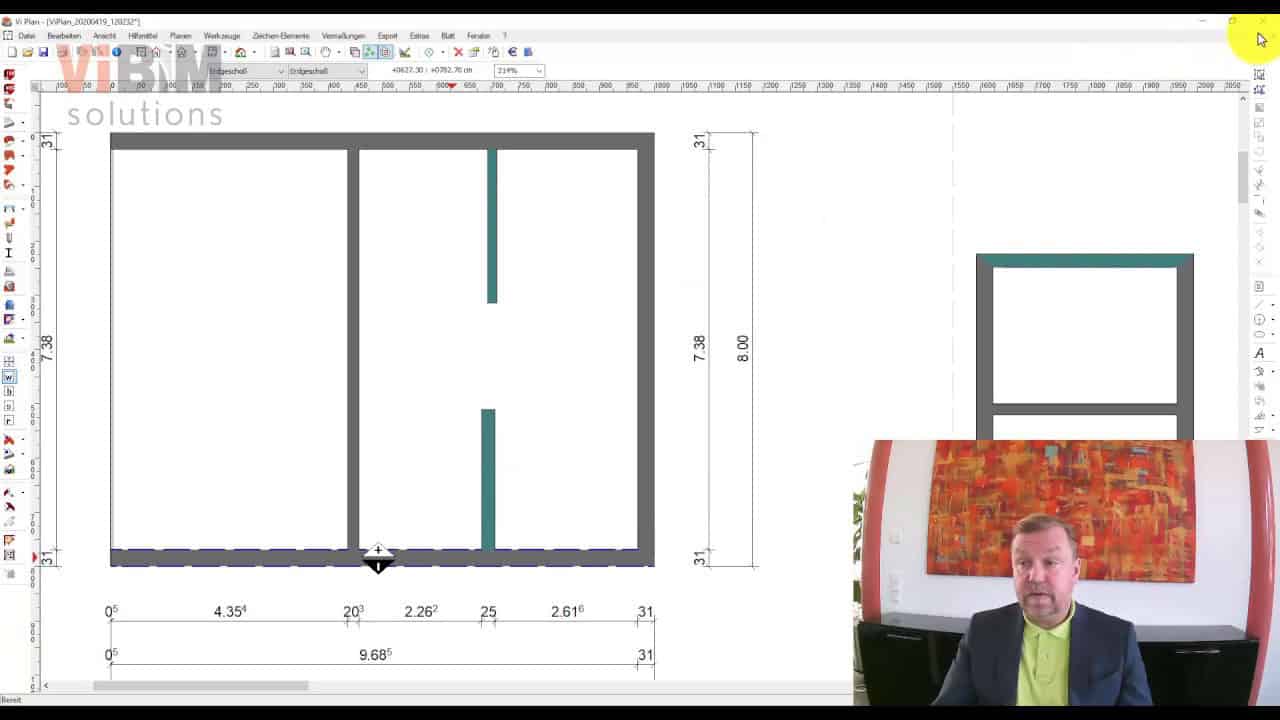Click the Euro cost calculation icon
The width and height of the screenshot is (1280, 720).
coord(513,52)
